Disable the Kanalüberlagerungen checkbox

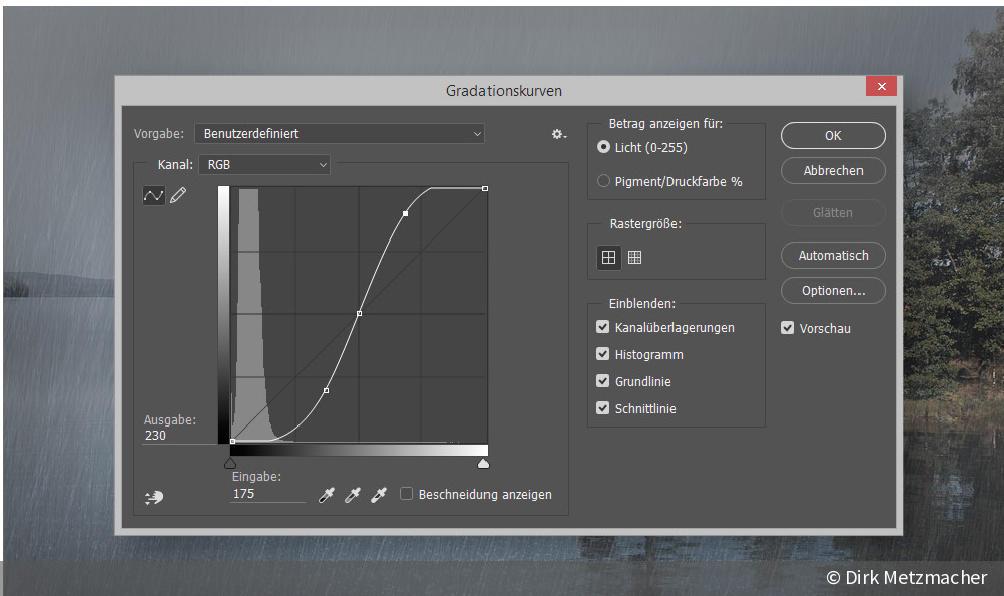[602, 327]
